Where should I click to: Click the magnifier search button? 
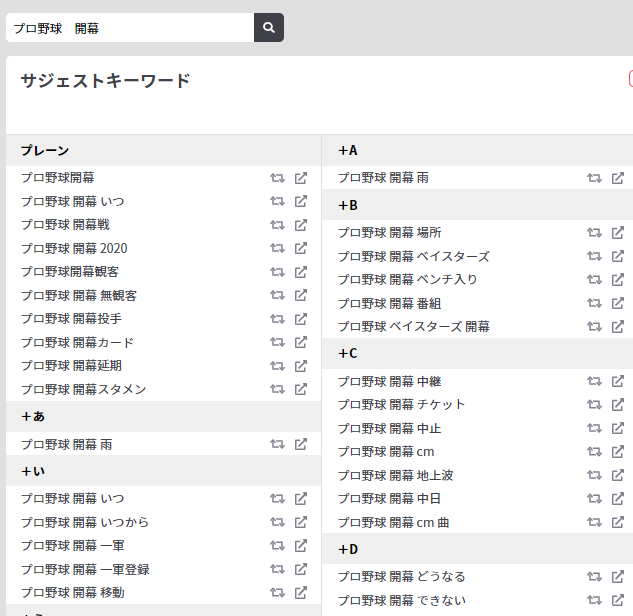[x=268, y=27]
